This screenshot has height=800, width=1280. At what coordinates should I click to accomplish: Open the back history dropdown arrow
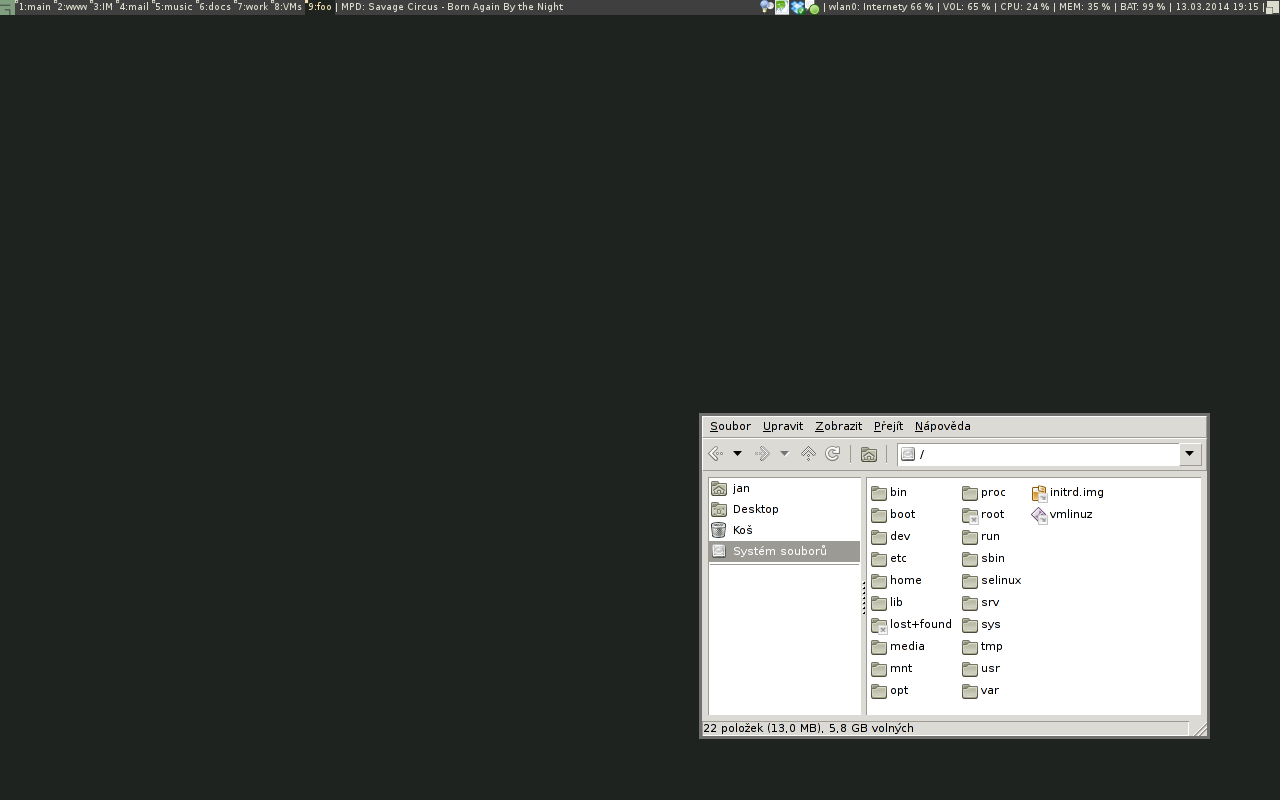click(737, 454)
